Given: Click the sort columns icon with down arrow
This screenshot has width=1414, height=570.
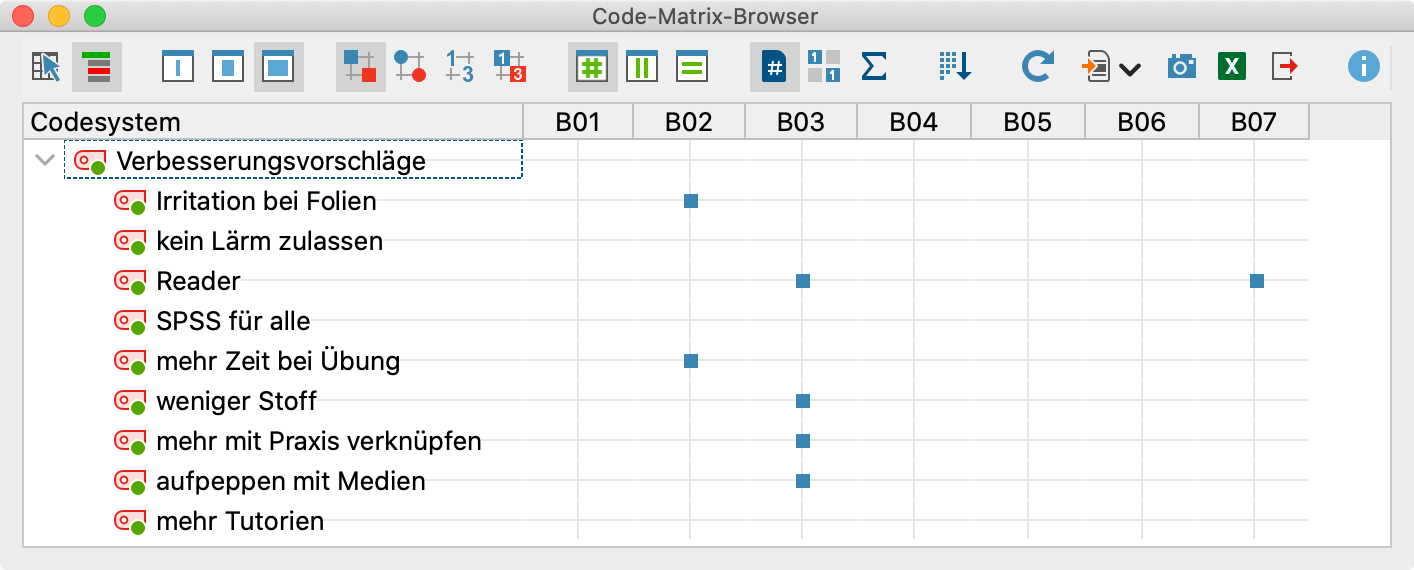Looking at the screenshot, I should point(955,67).
